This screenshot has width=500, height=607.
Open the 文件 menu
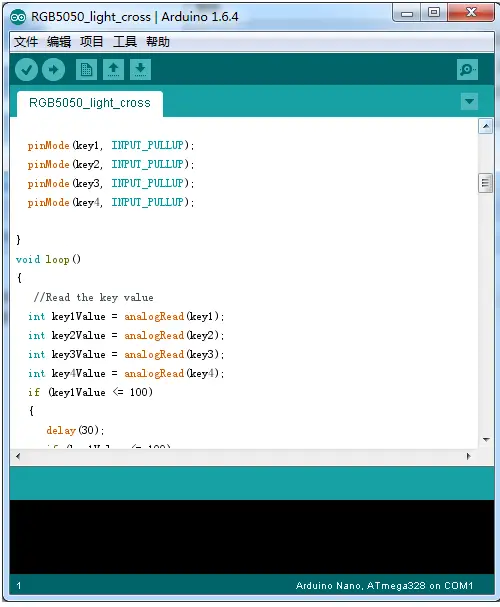[26, 41]
